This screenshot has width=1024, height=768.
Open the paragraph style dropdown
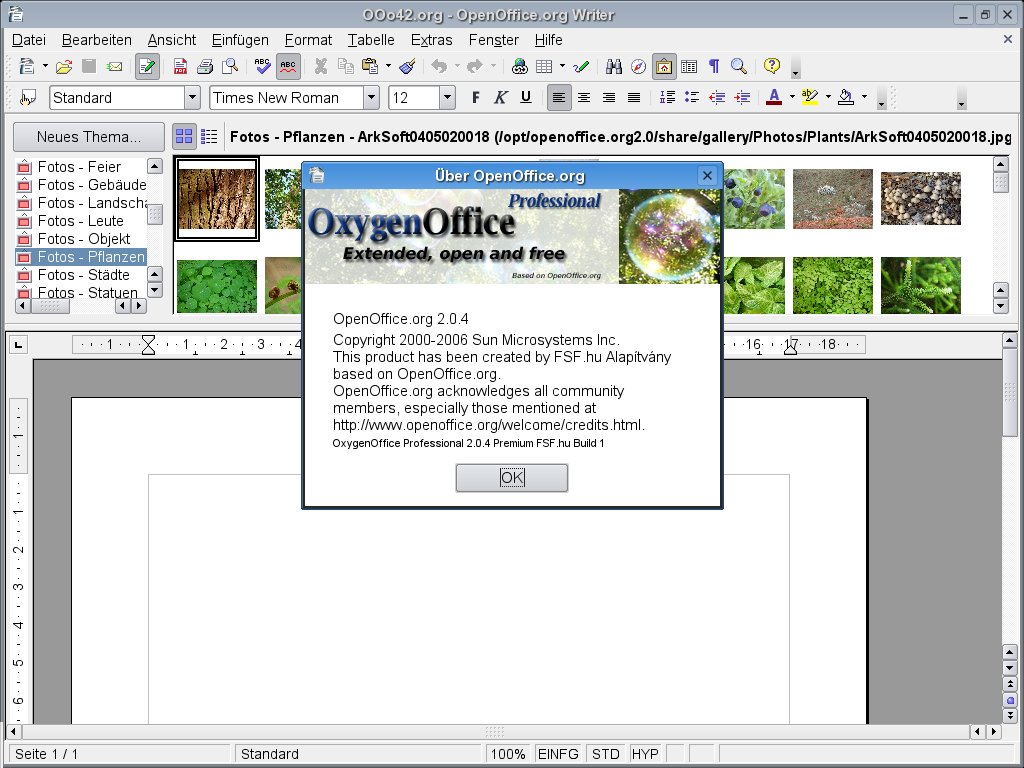point(193,97)
